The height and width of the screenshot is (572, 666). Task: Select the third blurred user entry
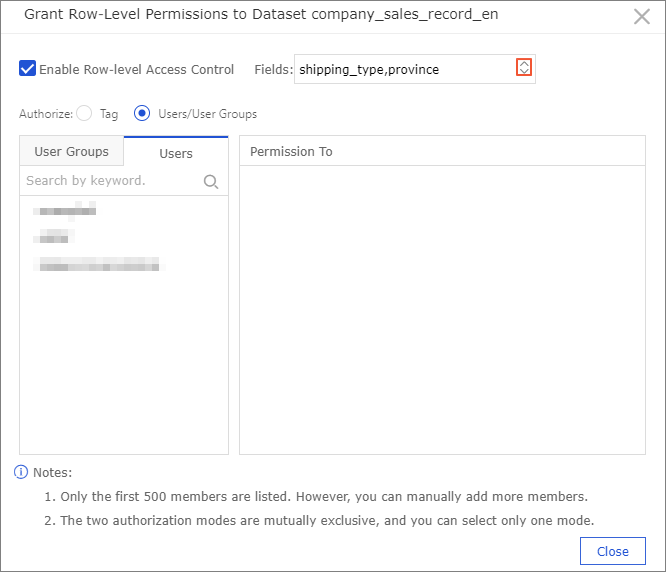99,264
